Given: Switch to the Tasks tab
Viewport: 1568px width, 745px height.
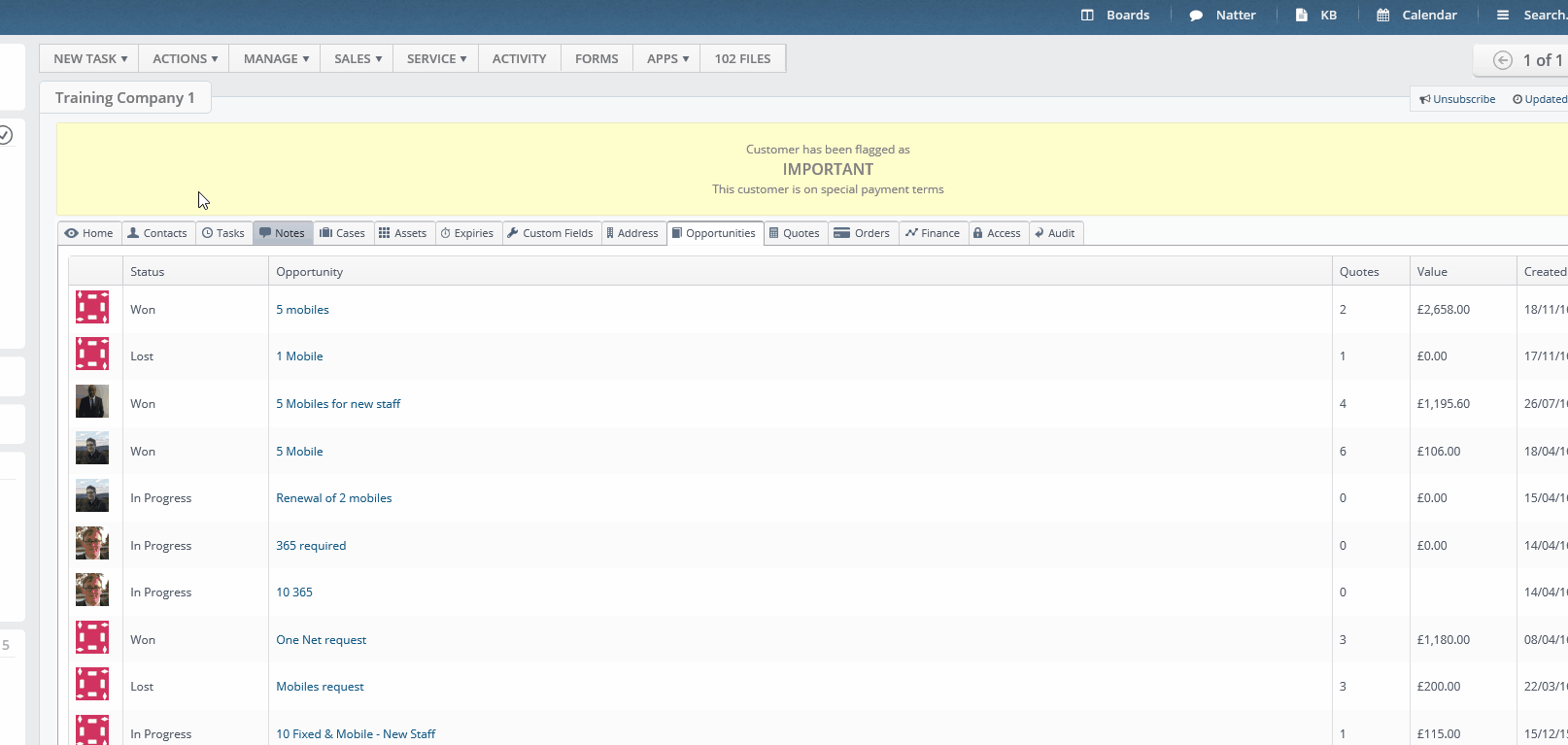Looking at the screenshot, I should pyautogui.click(x=223, y=233).
